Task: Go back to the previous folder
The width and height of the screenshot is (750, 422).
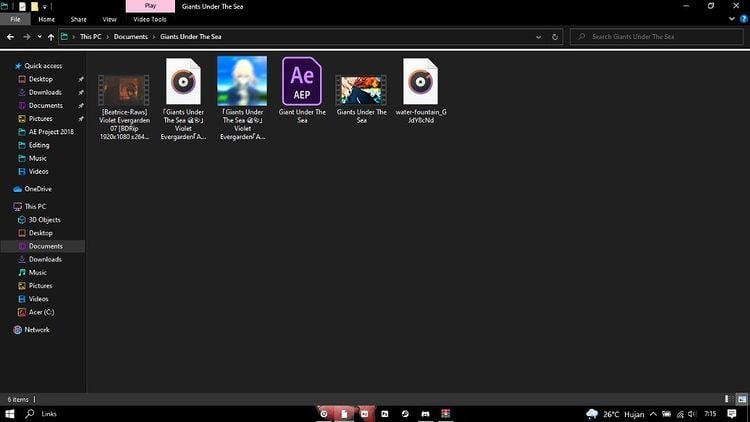Action: 10,37
